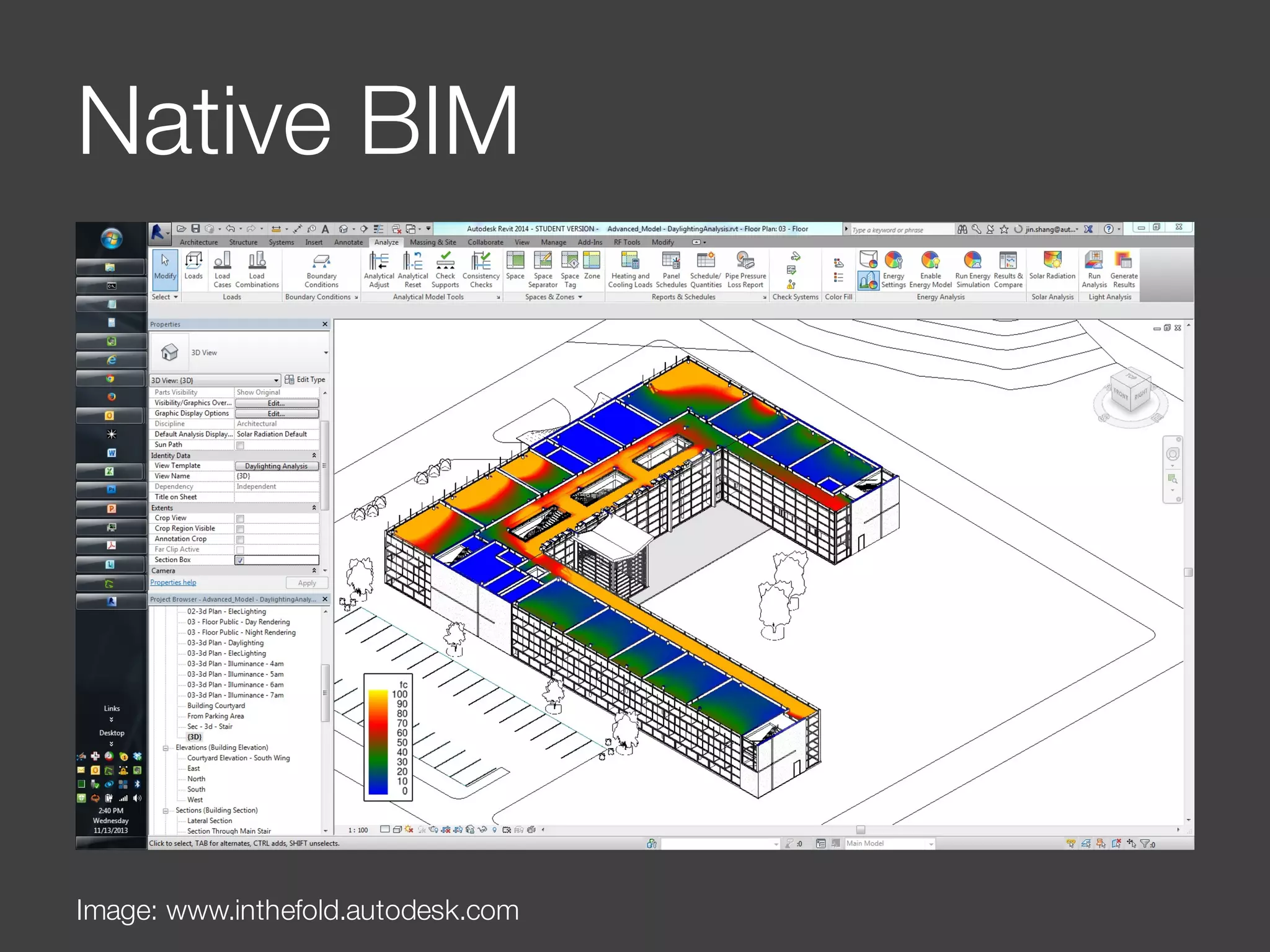The width and height of the screenshot is (1270, 952).
Task: Click Enable Energy Model
Action: coord(930,270)
